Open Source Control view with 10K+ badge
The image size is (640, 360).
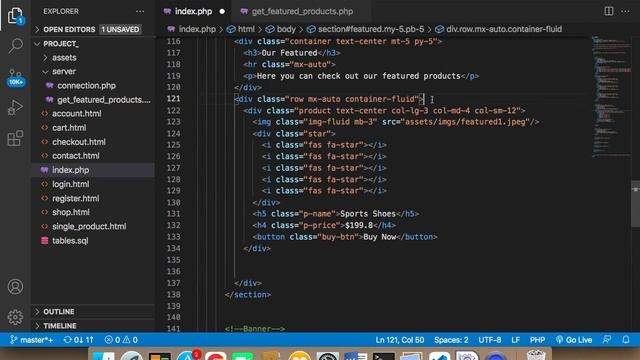16,77
